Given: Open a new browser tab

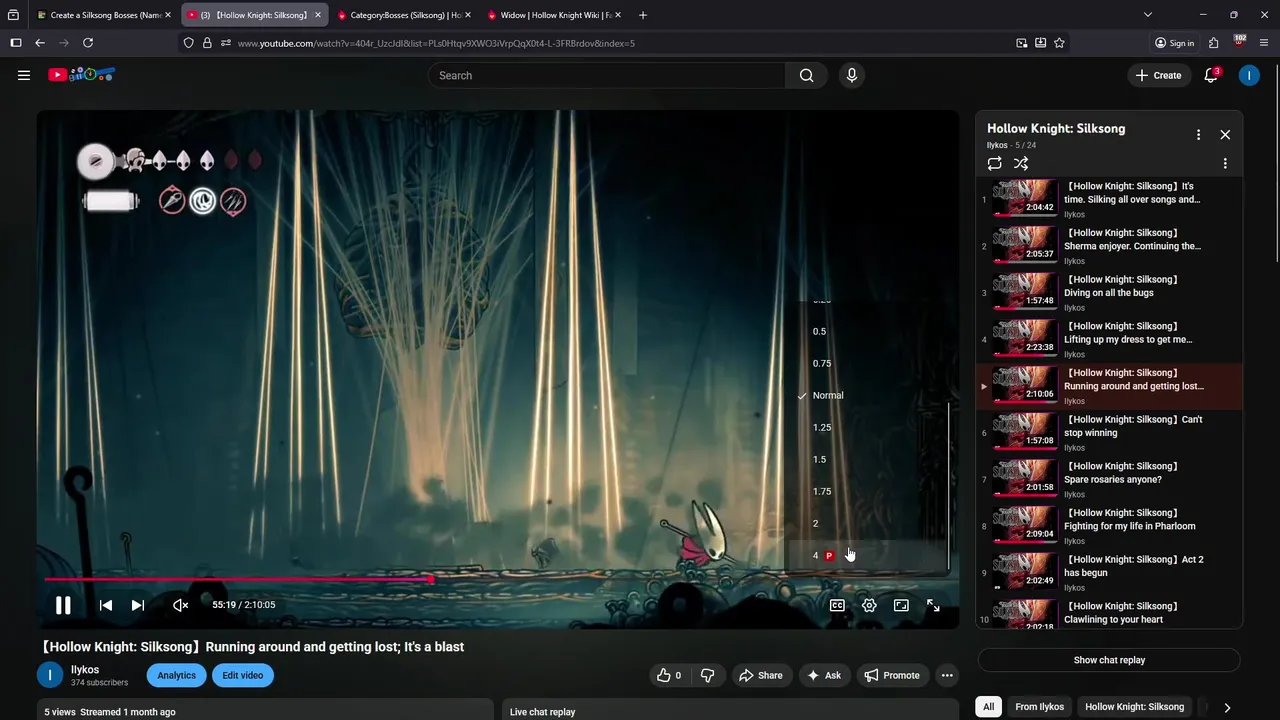Looking at the screenshot, I should point(642,15).
